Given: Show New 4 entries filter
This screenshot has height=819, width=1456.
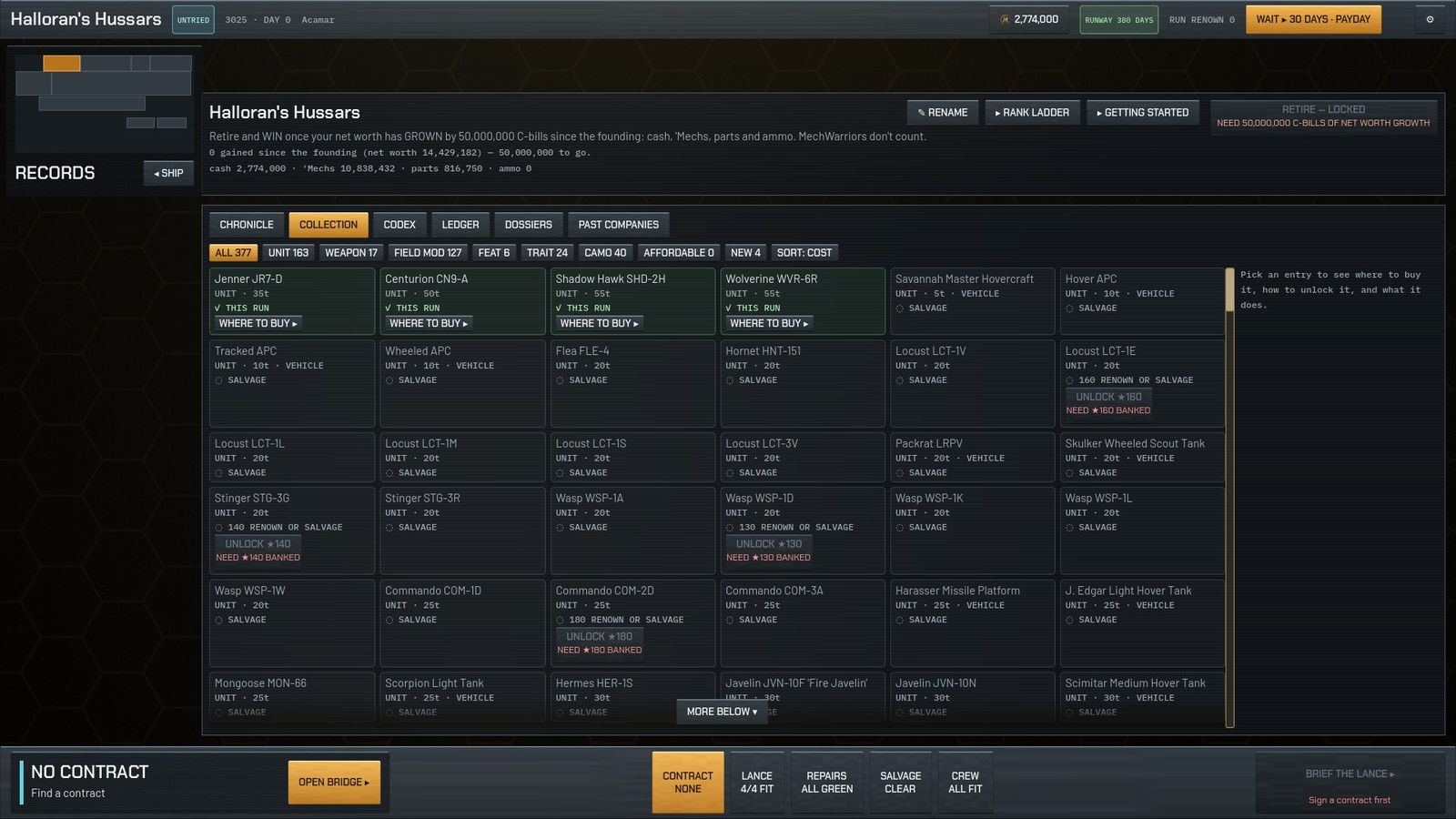Looking at the screenshot, I should [745, 253].
